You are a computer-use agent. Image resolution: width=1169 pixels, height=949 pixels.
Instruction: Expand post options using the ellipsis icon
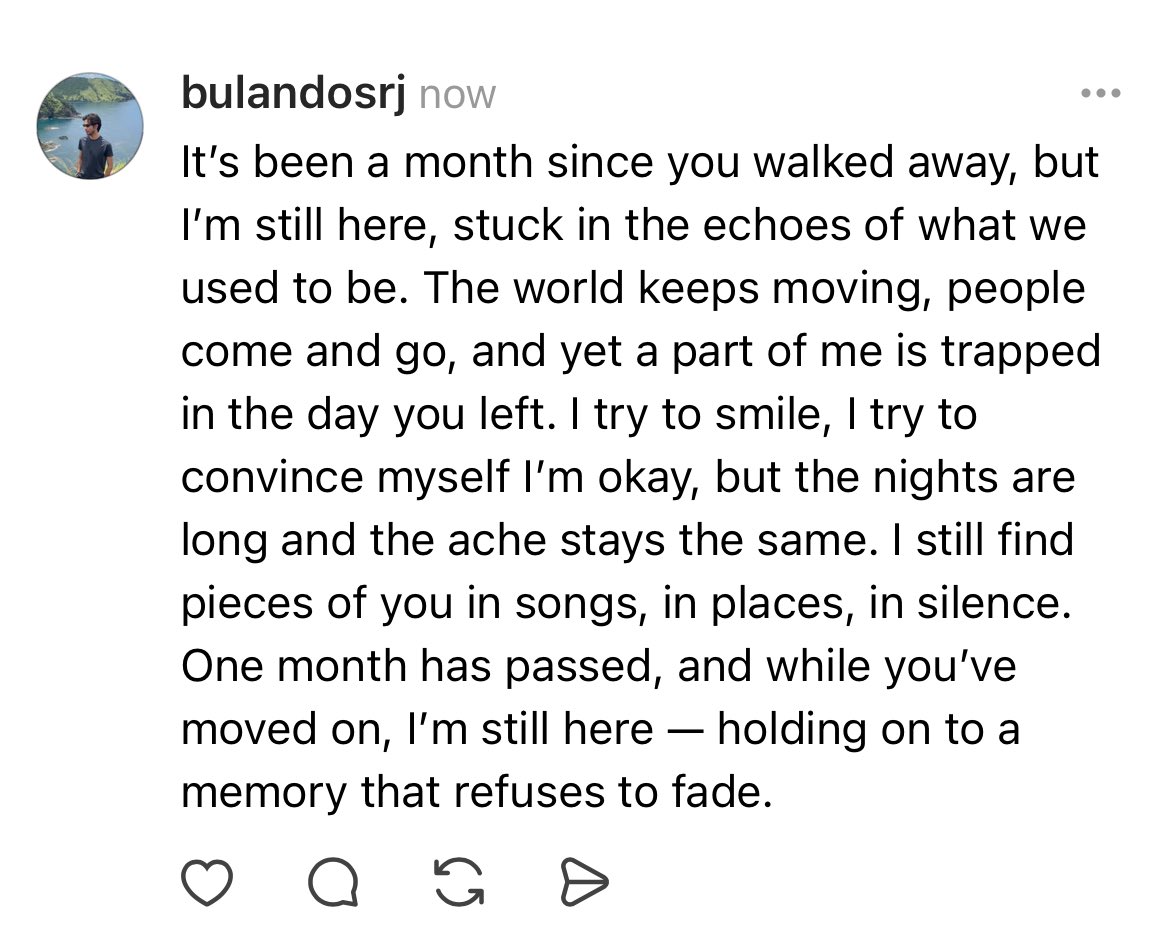click(1100, 93)
